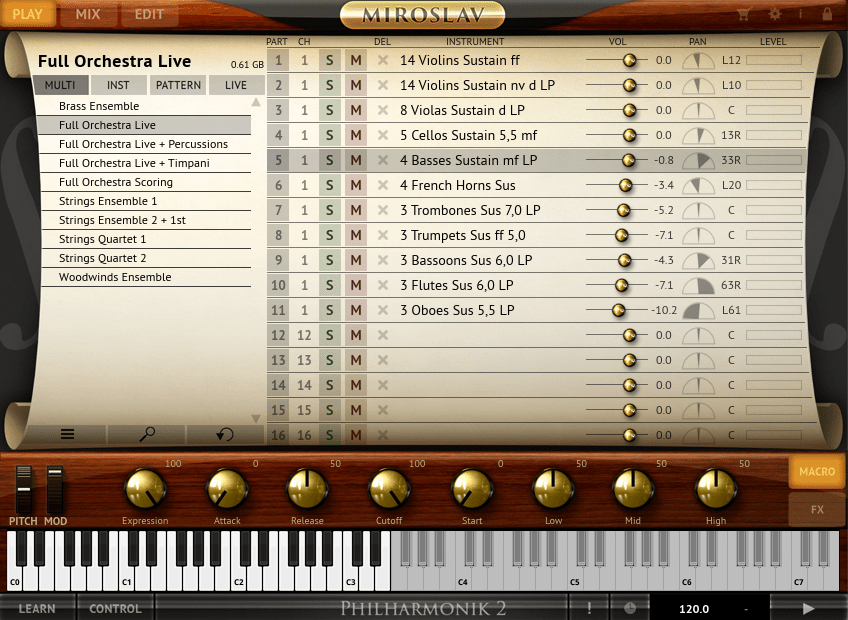Open the FX panel button

click(x=816, y=509)
